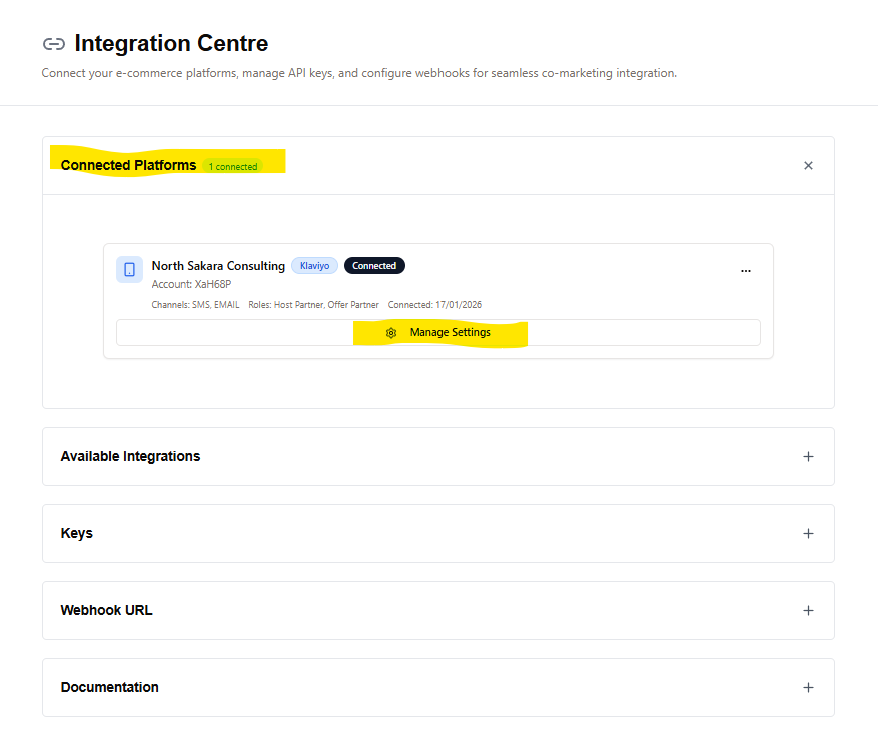The image size is (878, 742).
Task: Open Manage Settings for North Sakara Consulting
Action: [x=438, y=333]
